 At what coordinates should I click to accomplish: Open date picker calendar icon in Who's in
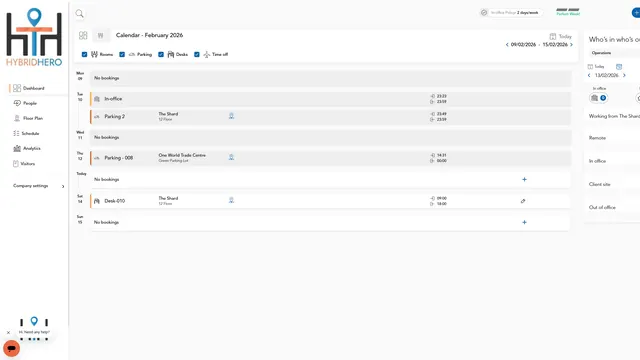pos(619,67)
